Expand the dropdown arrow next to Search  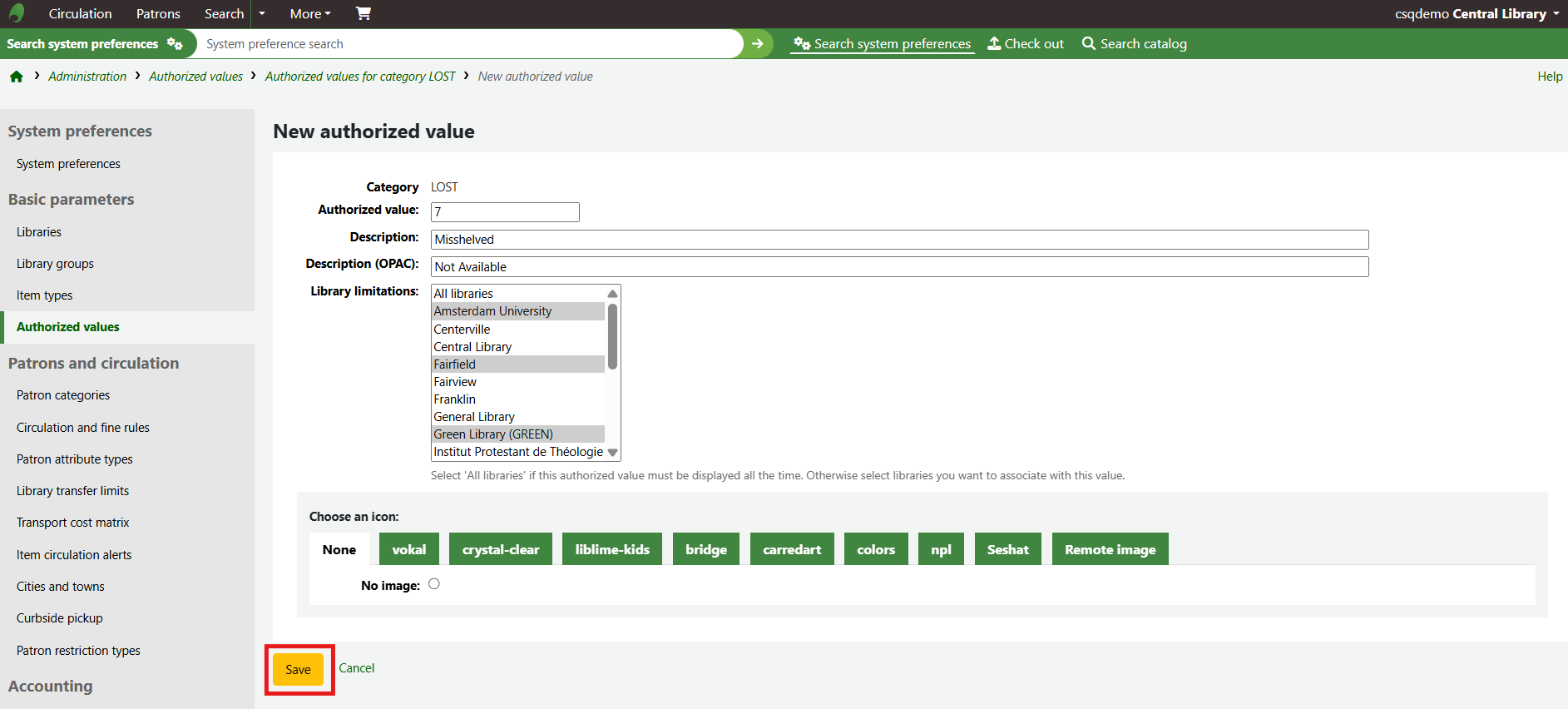[262, 13]
